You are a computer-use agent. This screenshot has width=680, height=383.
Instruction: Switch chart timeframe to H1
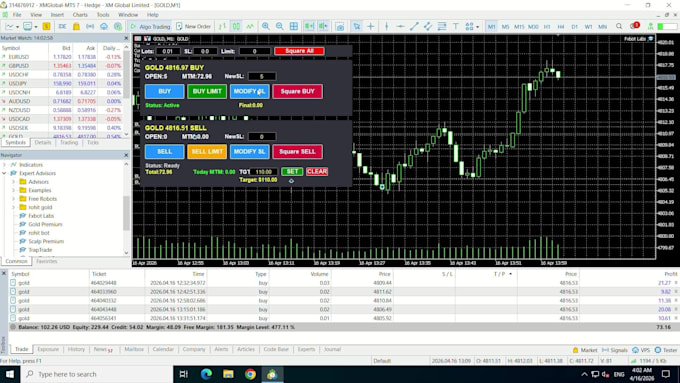point(547,26)
